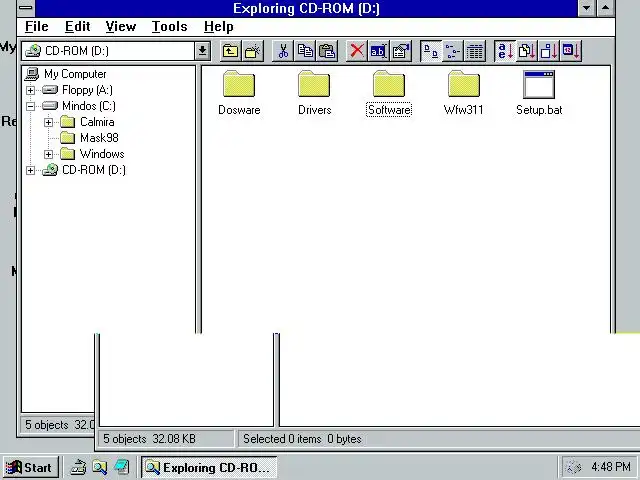
Task: Open the Dosware folder icon
Action: tap(239, 84)
